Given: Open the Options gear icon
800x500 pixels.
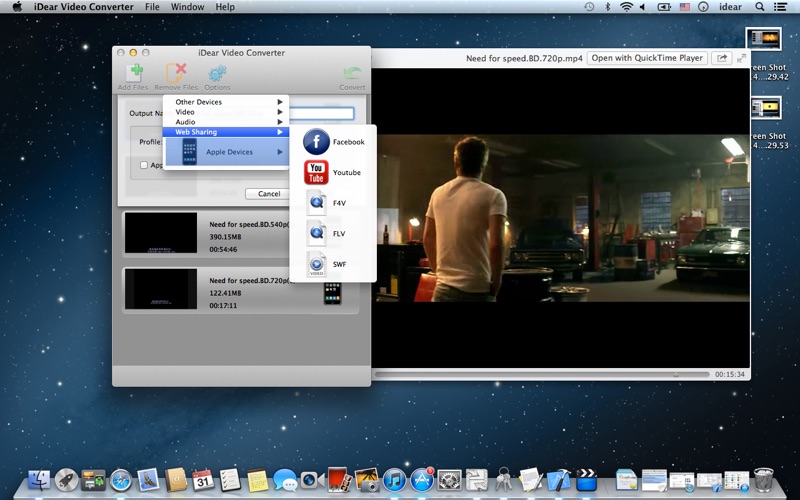Looking at the screenshot, I should point(217,73).
